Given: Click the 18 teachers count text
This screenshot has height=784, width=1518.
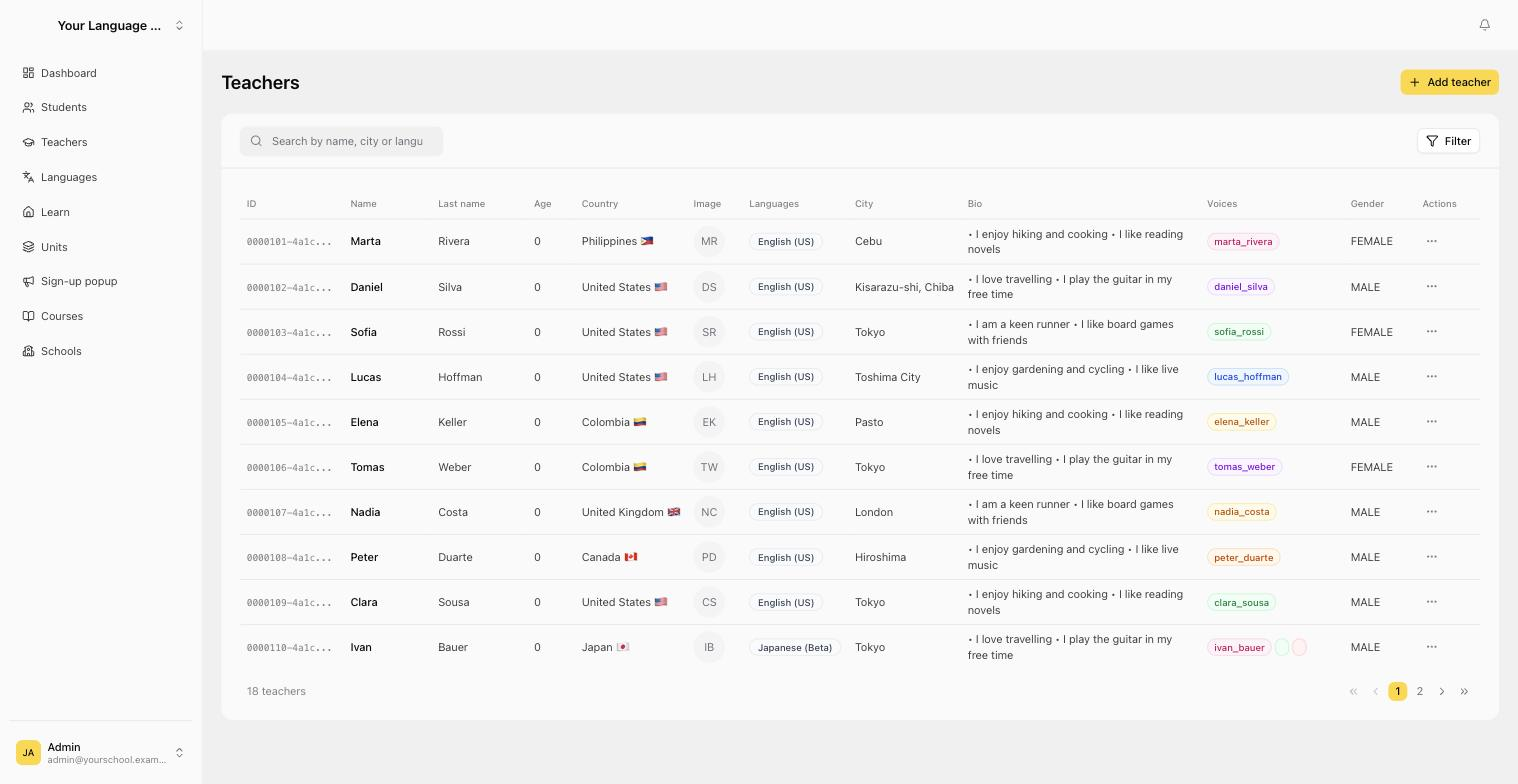Looking at the screenshot, I should point(276,691).
